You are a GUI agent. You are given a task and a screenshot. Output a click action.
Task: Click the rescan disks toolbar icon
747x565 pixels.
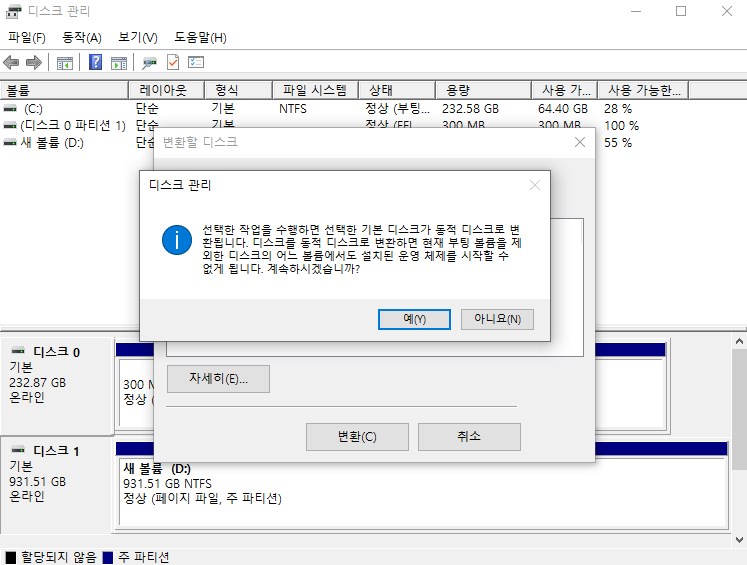149,62
